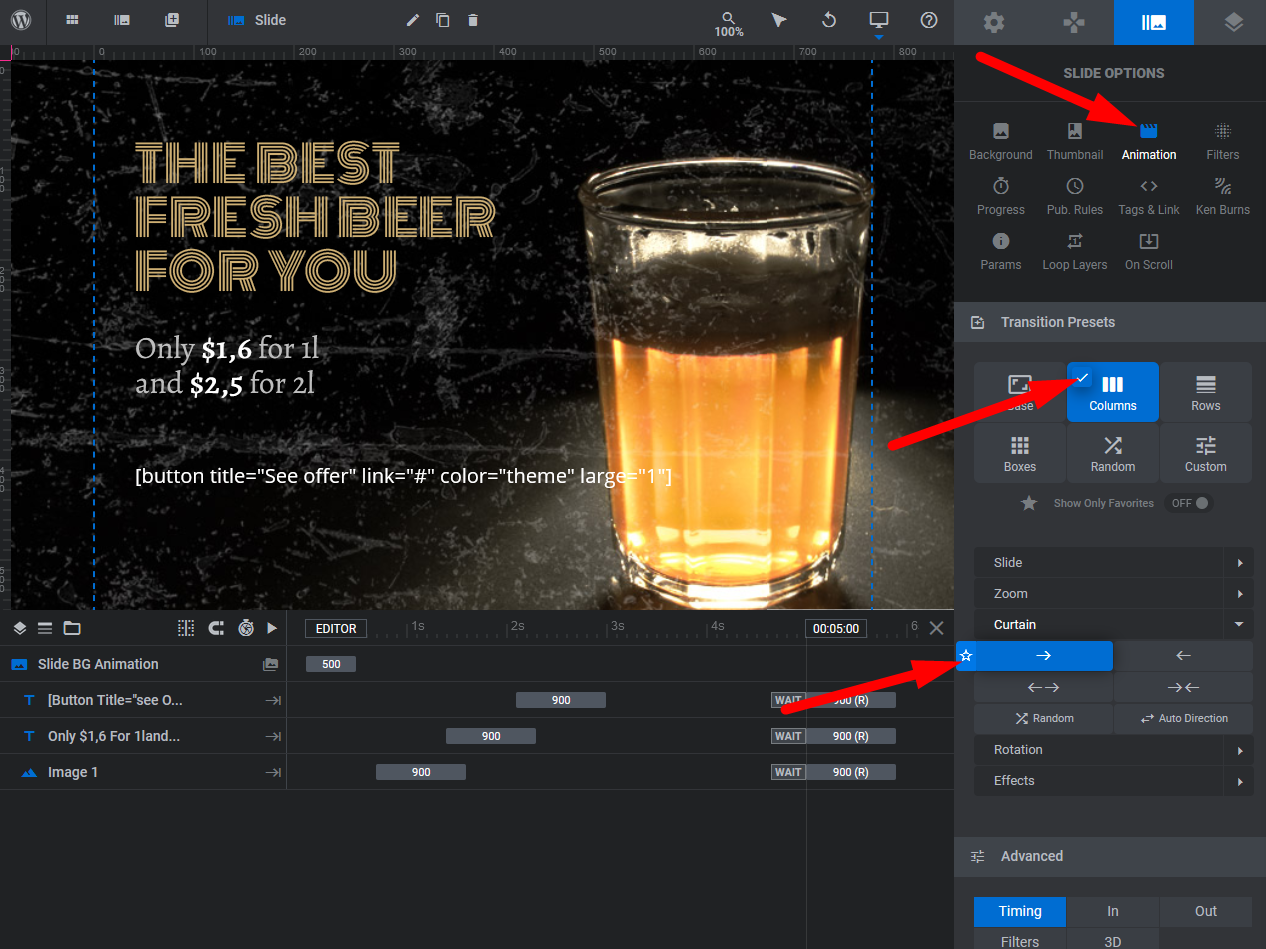Open the help question mark icon
Screen dimensions: 1266x949
tap(929, 20)
